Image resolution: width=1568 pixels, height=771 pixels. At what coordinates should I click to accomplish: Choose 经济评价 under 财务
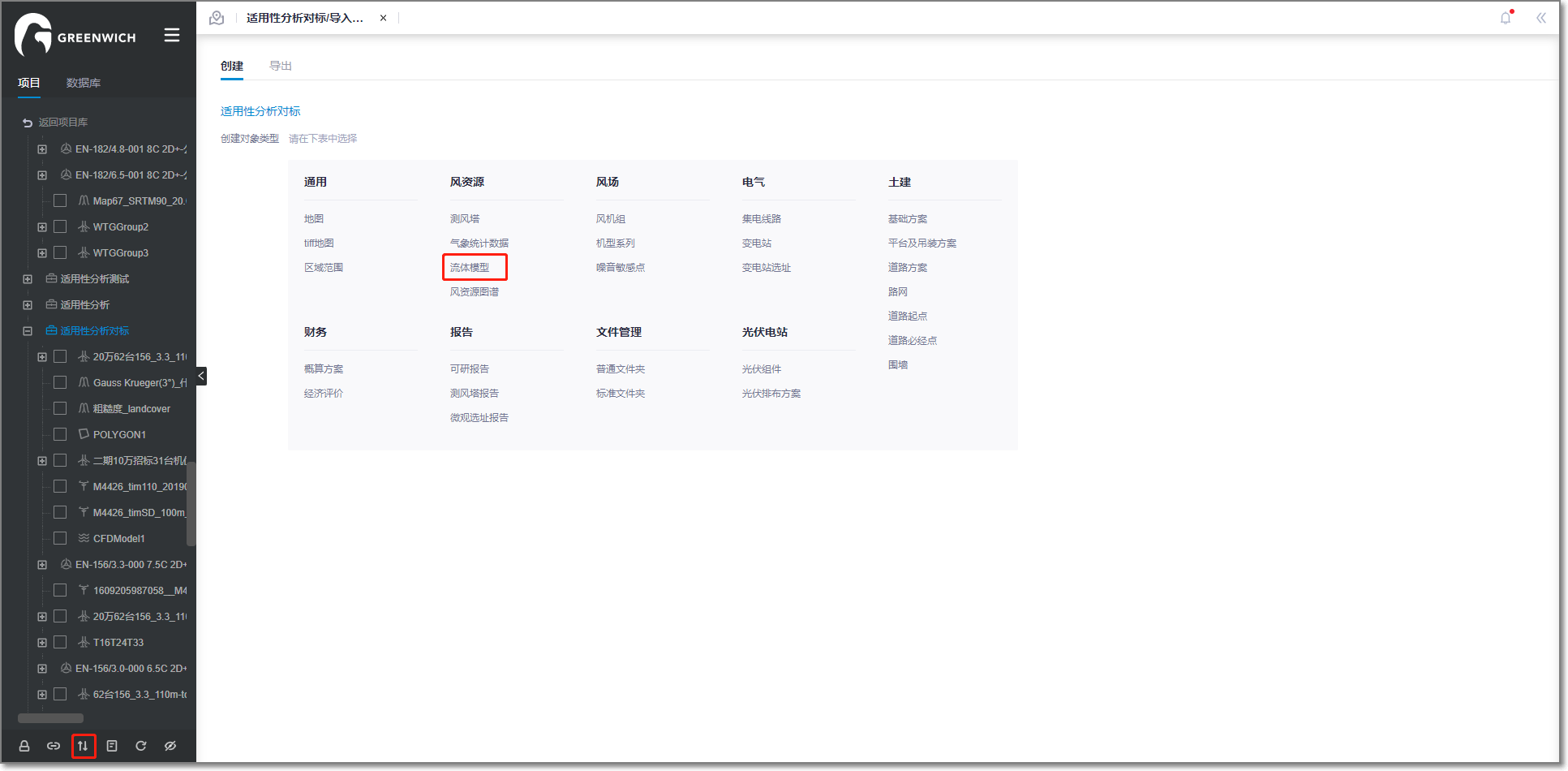[324, 393]
